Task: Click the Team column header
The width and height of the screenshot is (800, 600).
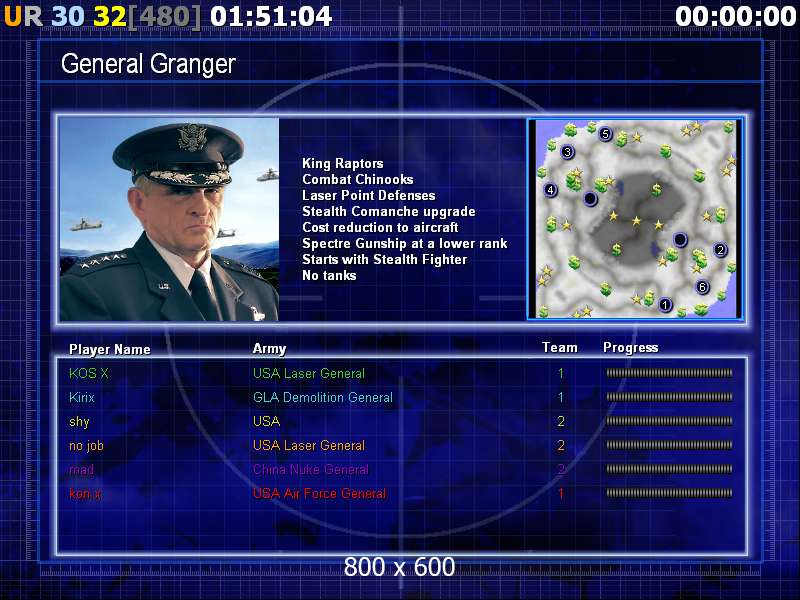Action: (560, 347)
